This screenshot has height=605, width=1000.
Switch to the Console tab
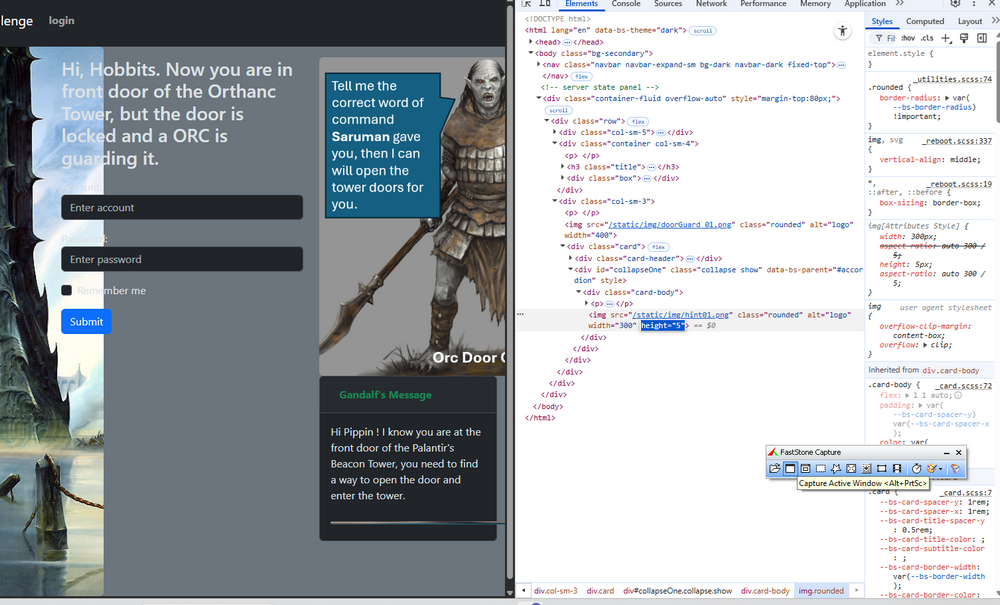pos(626,4)
